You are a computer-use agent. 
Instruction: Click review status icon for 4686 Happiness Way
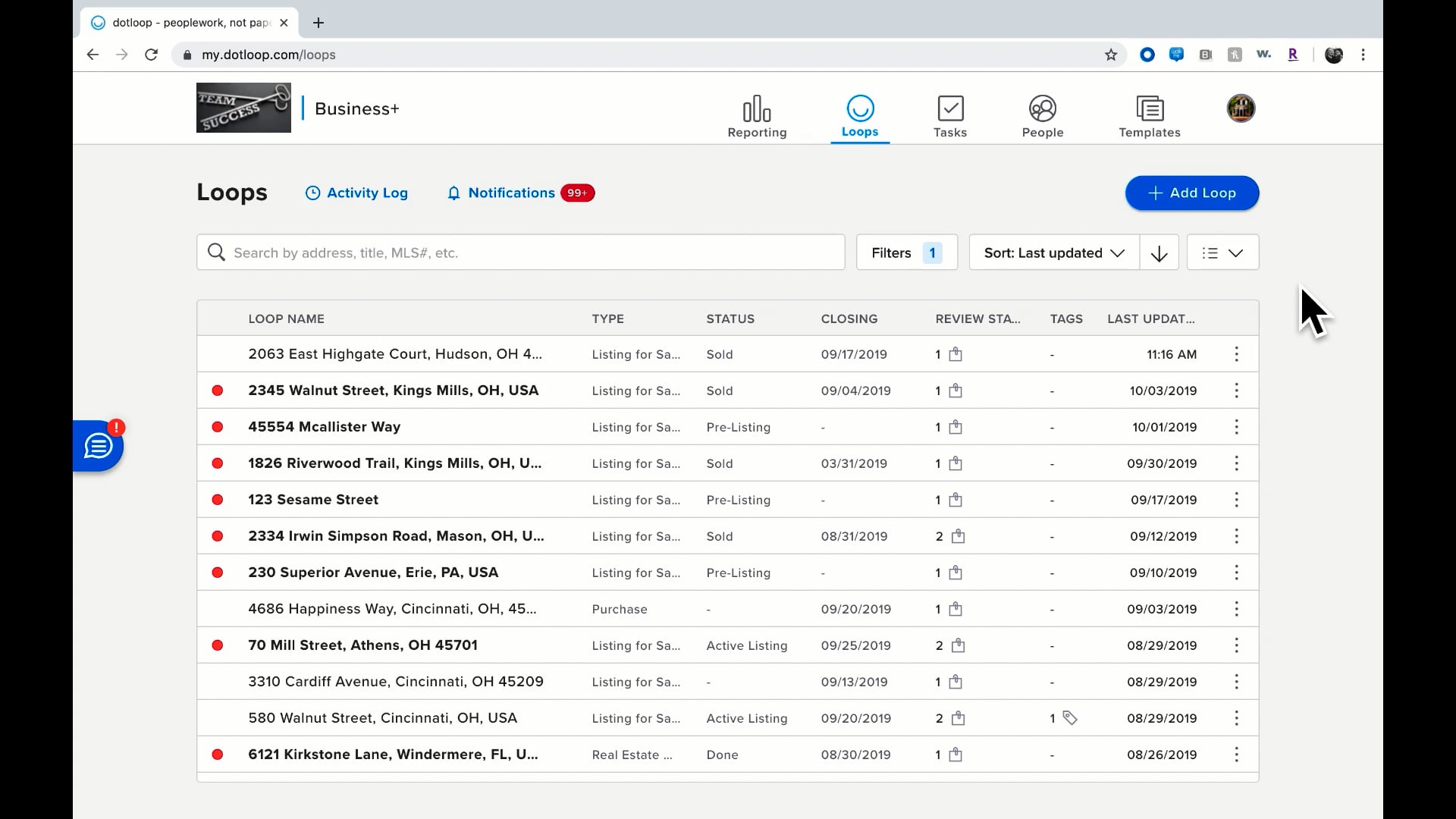point(955,609)
